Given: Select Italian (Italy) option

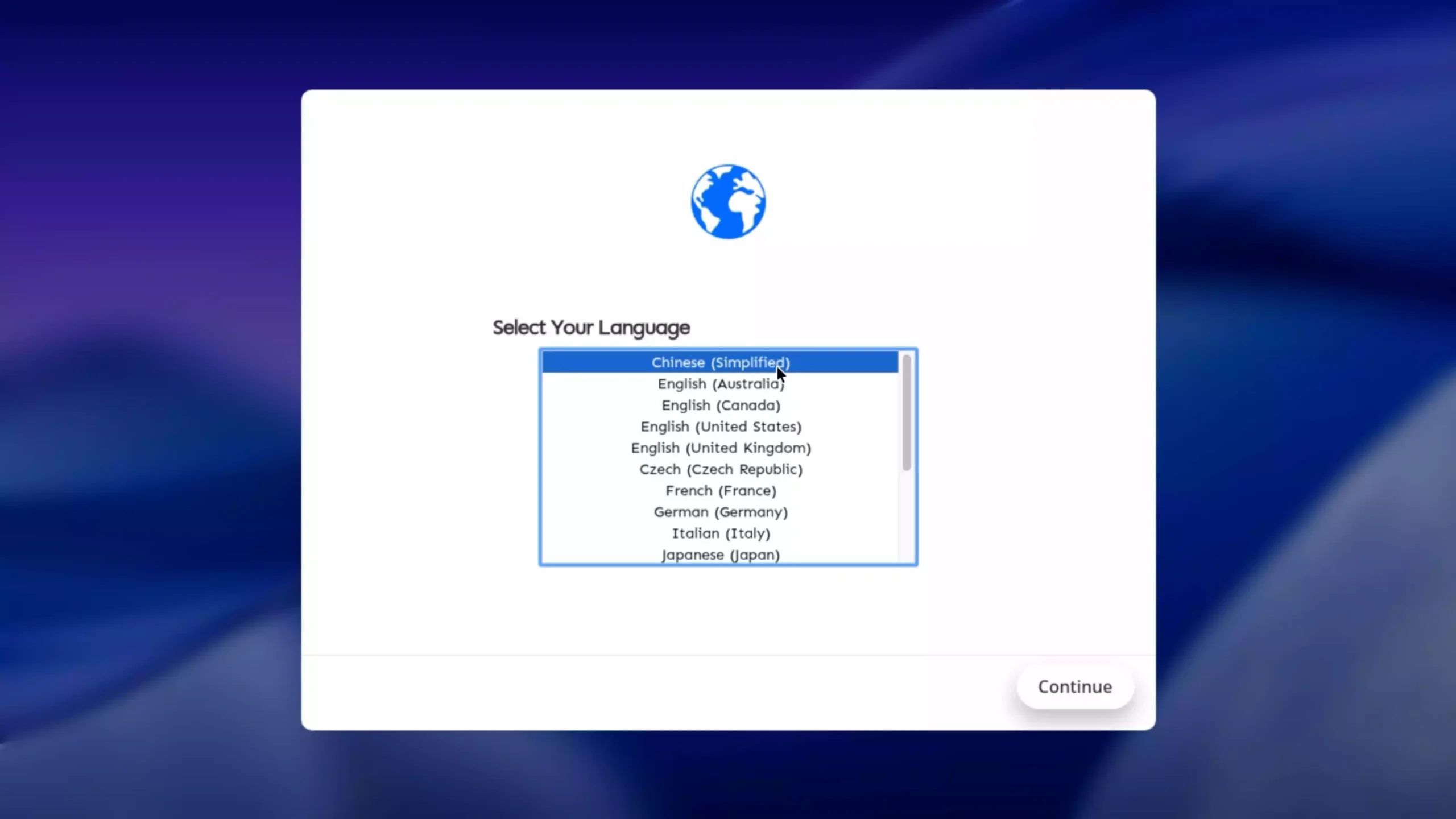Looking at the screenshot, I should coord(720,533).
